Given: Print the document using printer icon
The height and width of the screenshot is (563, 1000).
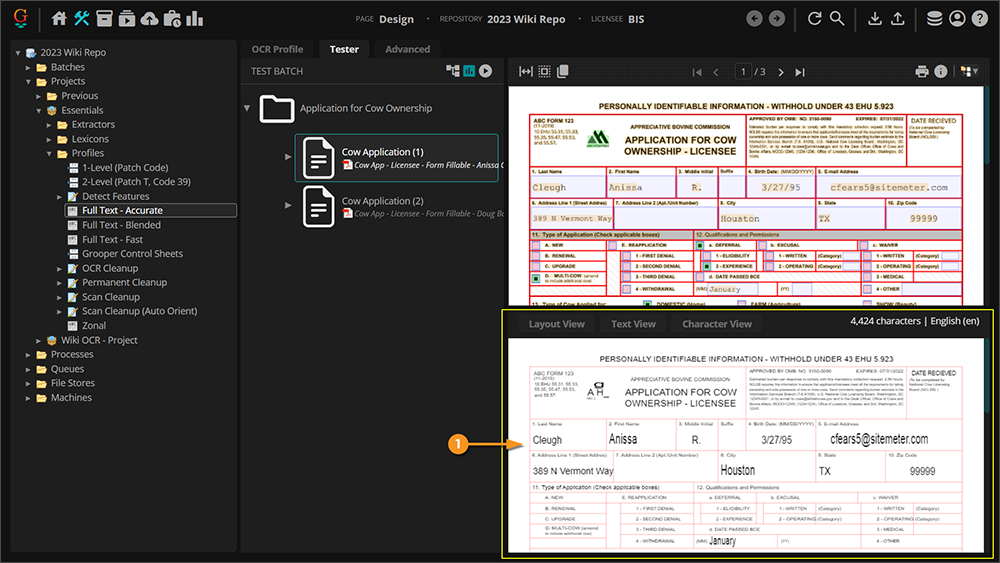Looking at the screenshot, I should coord(922,72).
